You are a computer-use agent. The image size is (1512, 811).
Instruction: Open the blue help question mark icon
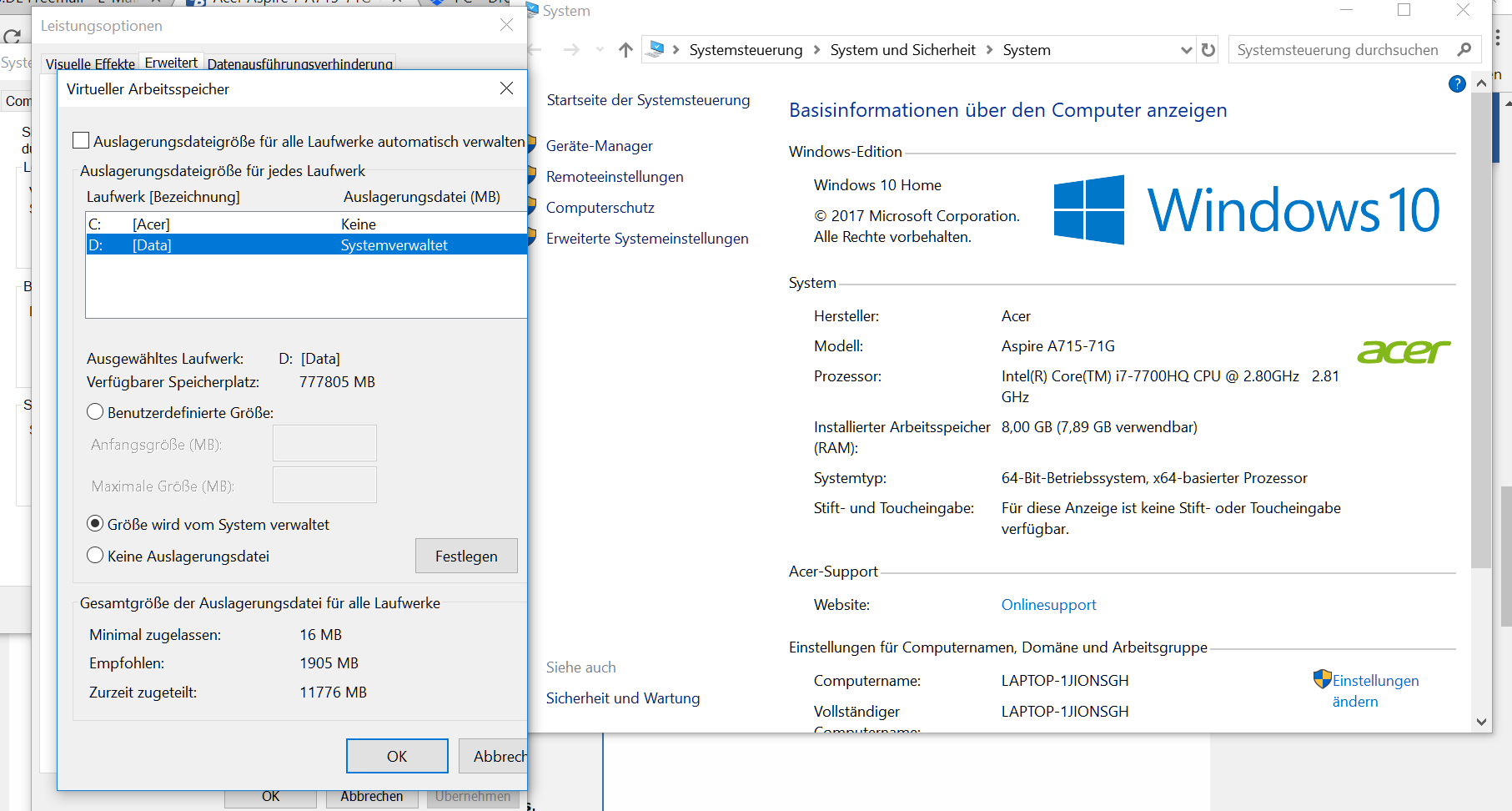pos(1457,83)
